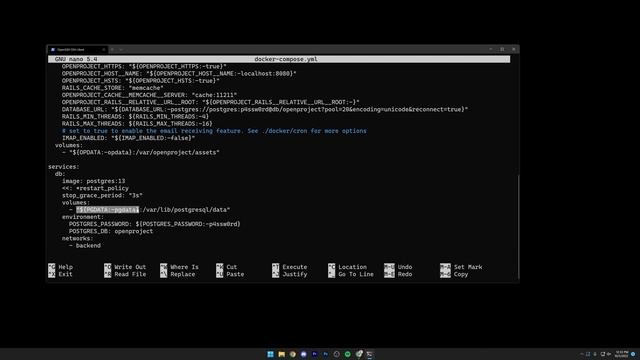The width and height of the screenshot is (640, 360).
Task: Click the Exit shortcut in nano
Action: click(x=60, y=274)
